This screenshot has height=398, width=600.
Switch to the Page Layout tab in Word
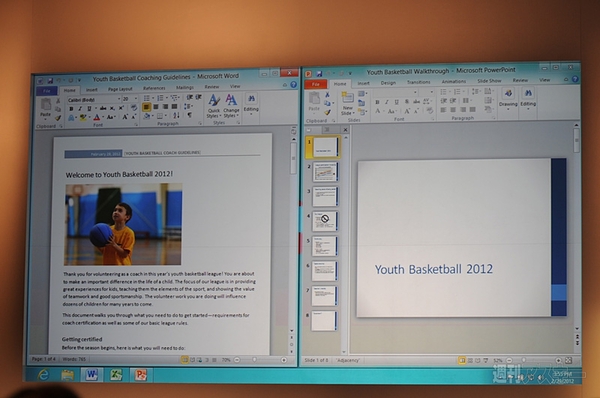(x=120, y=89)
